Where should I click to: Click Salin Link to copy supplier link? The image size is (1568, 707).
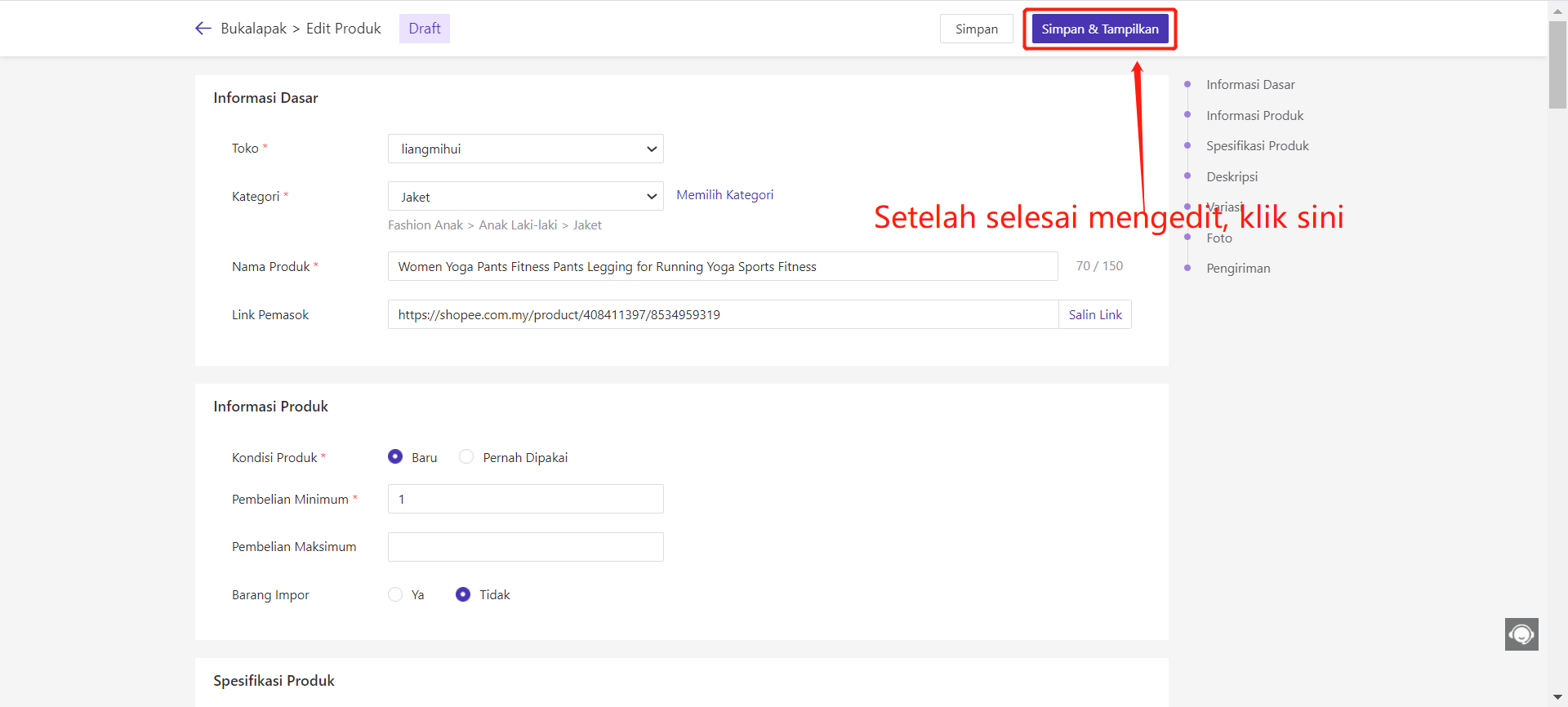point(1094,315)
